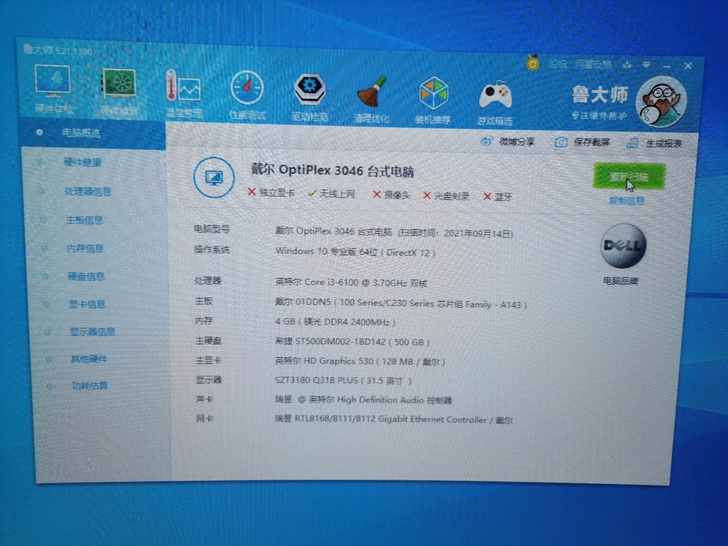
Task: Open the 问题反馈 feedback link
Action: coord(593,65)
